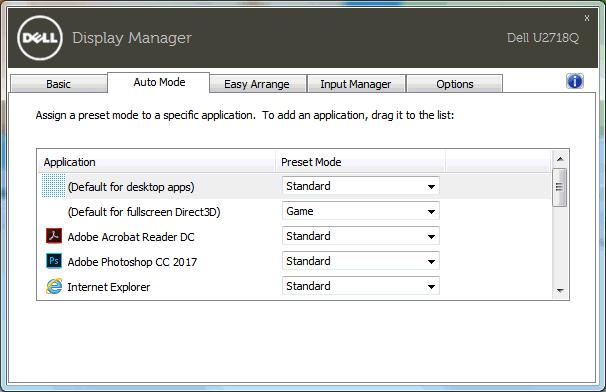Viewport: 606px width, 392px height.
Task: Close the Display Manager window
Action: 587,18
